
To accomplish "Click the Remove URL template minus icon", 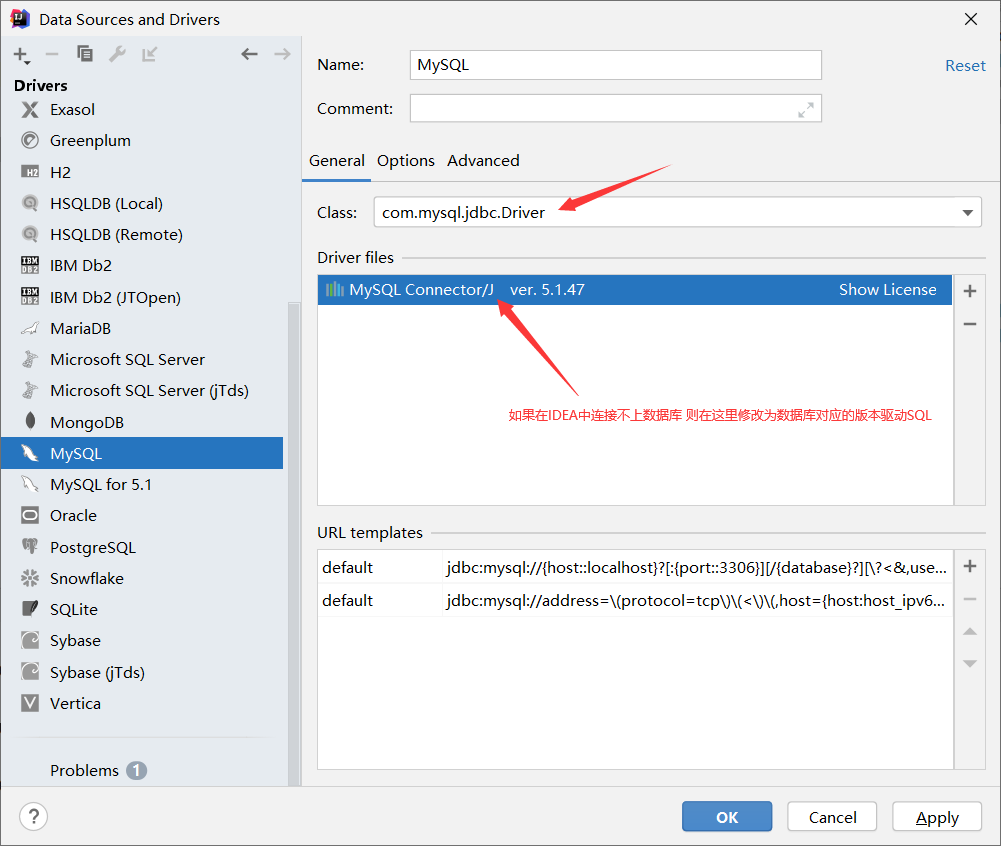I will [970, 600].
